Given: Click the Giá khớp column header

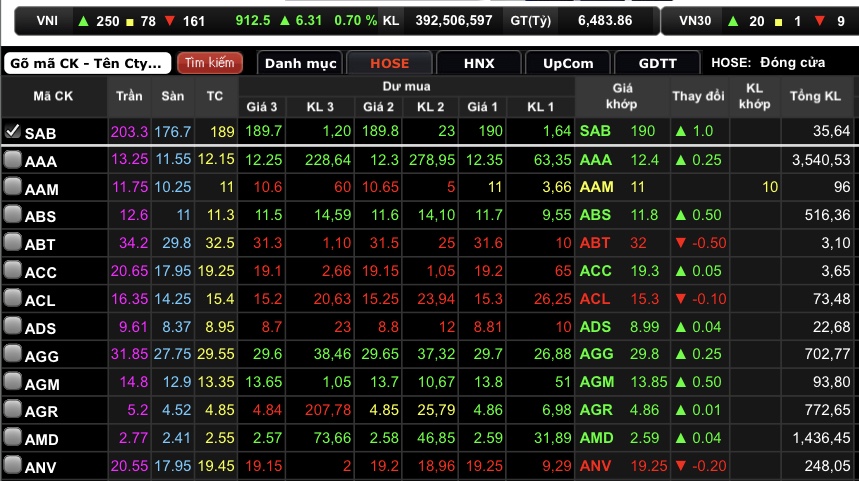Looking at the screenshot, I should click(622, 96).
